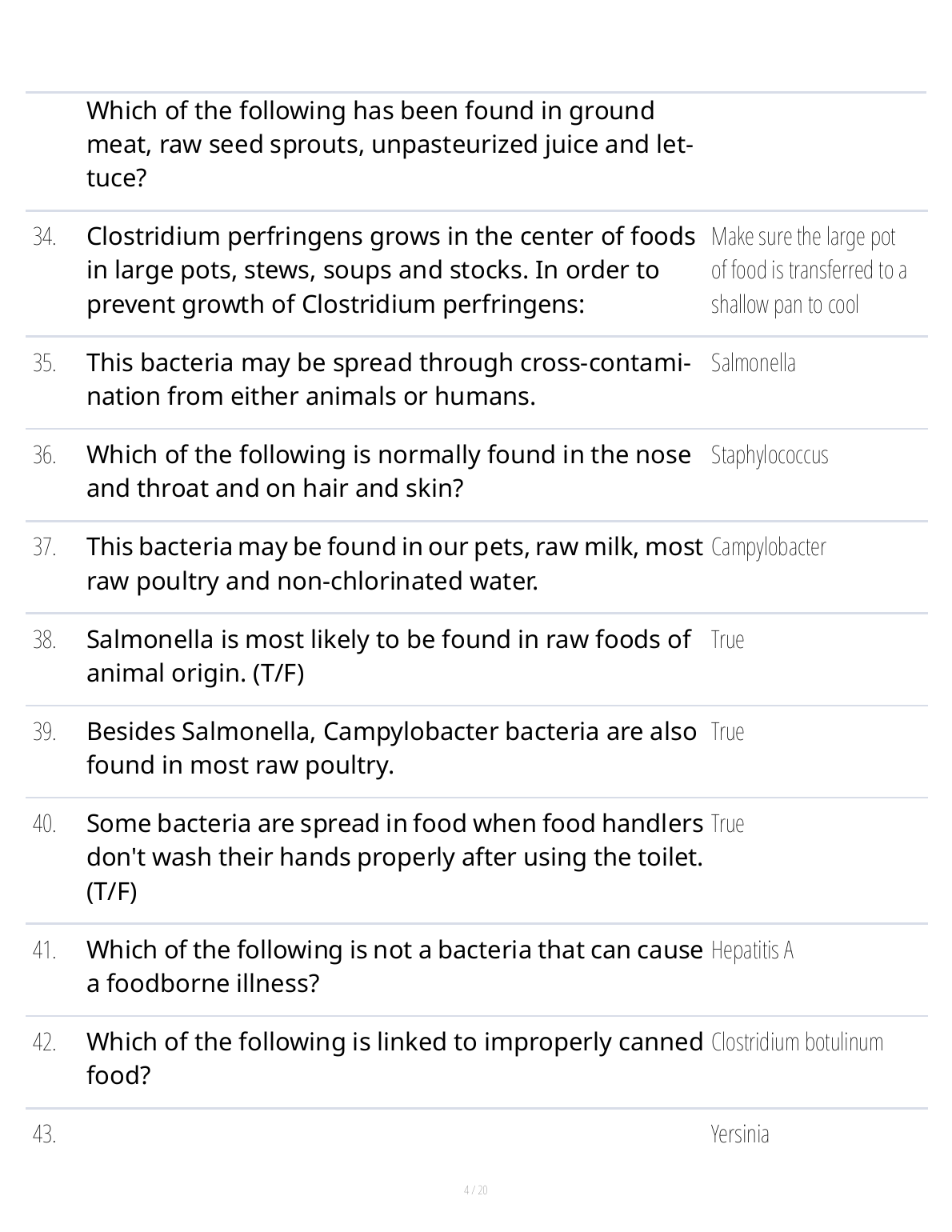The image size is (952, 1232).
Task: Select the 'Staphylococcus' answer
Action: click(770, 455)
